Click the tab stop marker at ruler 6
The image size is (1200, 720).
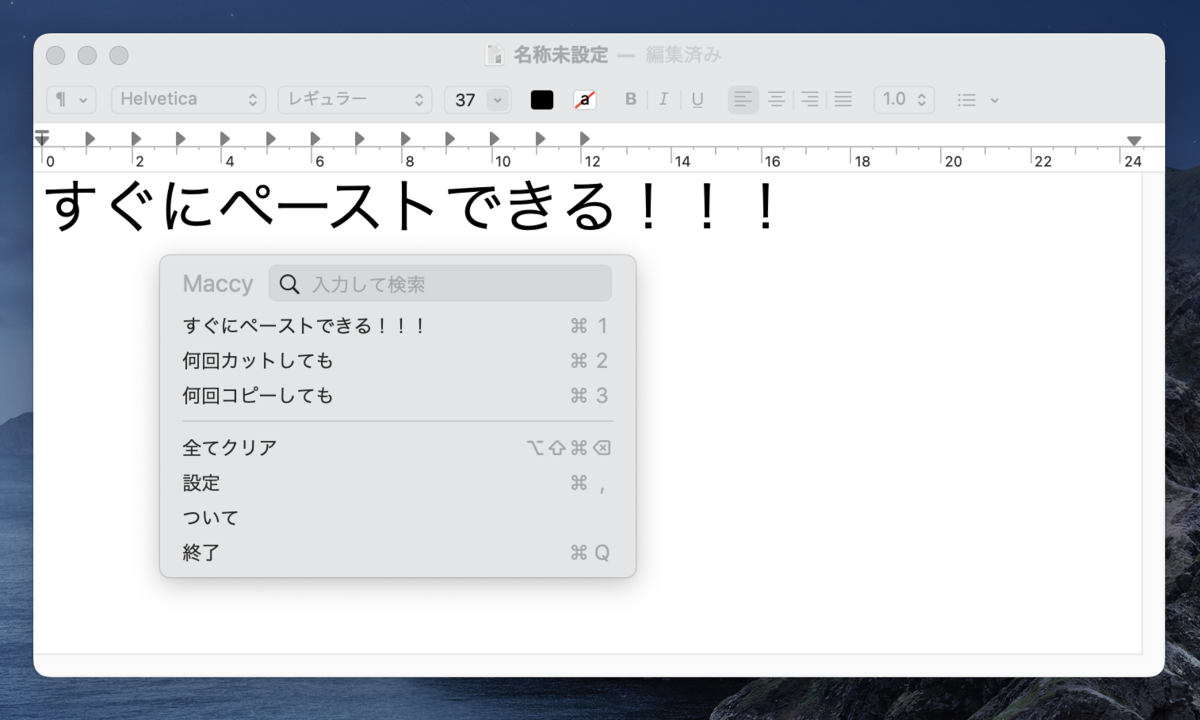point(315,139)
